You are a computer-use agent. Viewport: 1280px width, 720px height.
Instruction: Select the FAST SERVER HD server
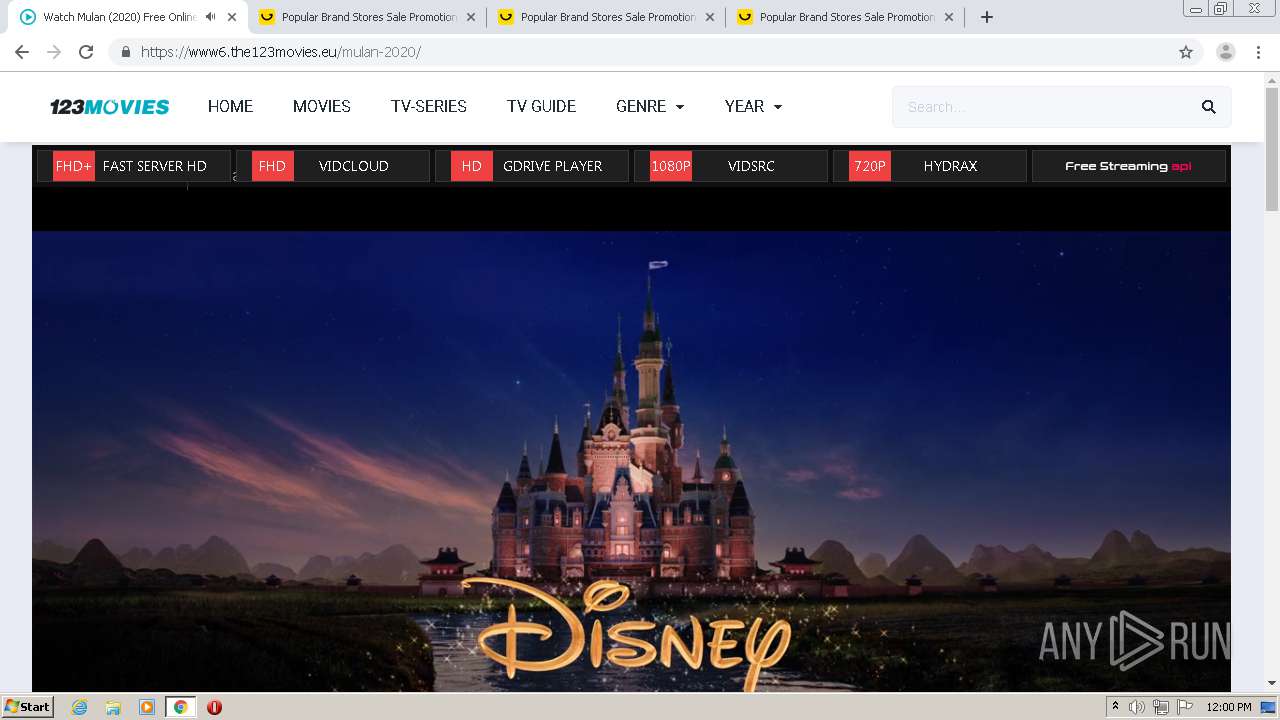134,166
